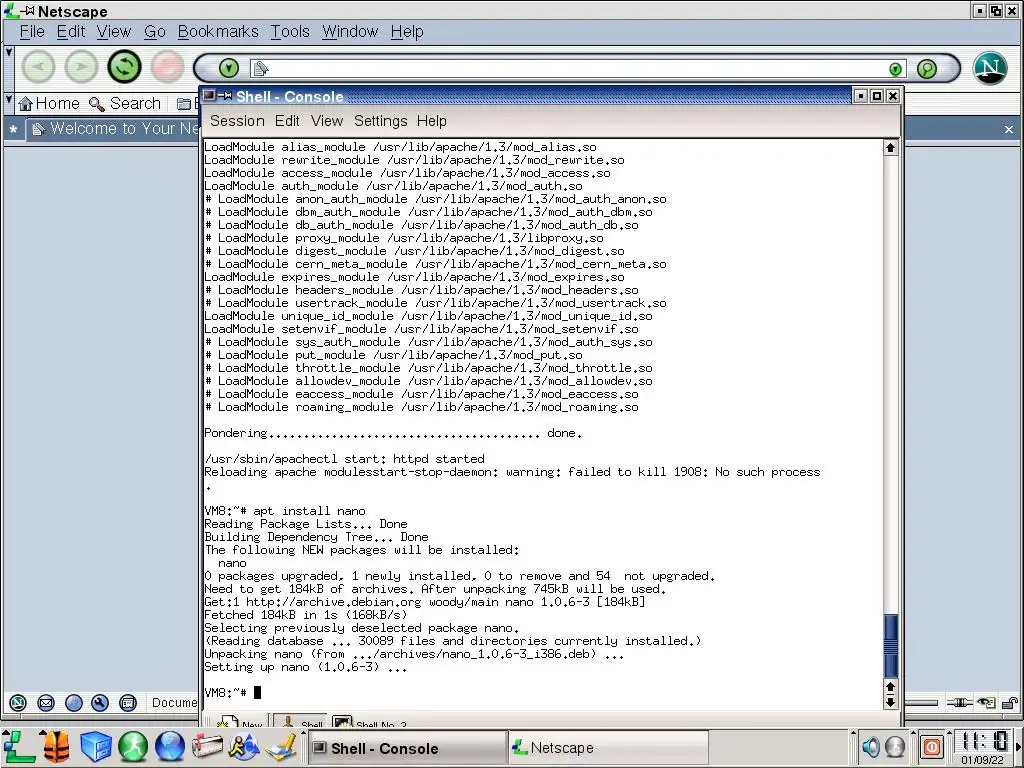1024x768 pixels.
Task: Click the blue Console scrollbar thumb
Action: pos(890,646)
